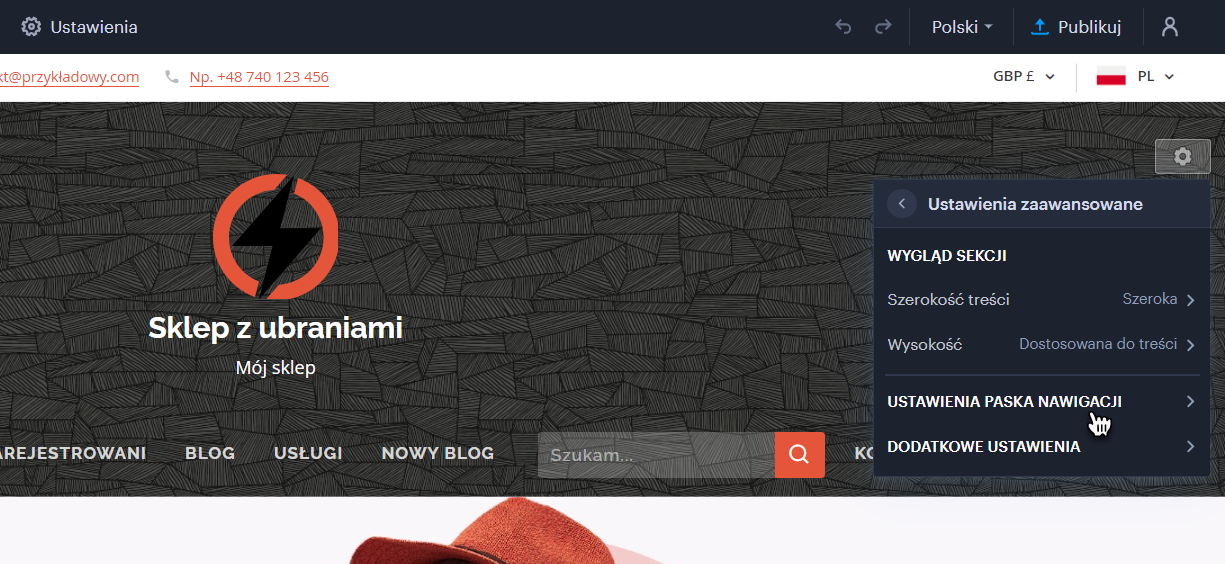
Task: Click the Publikuj upload arrow icon
Action: click(1040, 27)
